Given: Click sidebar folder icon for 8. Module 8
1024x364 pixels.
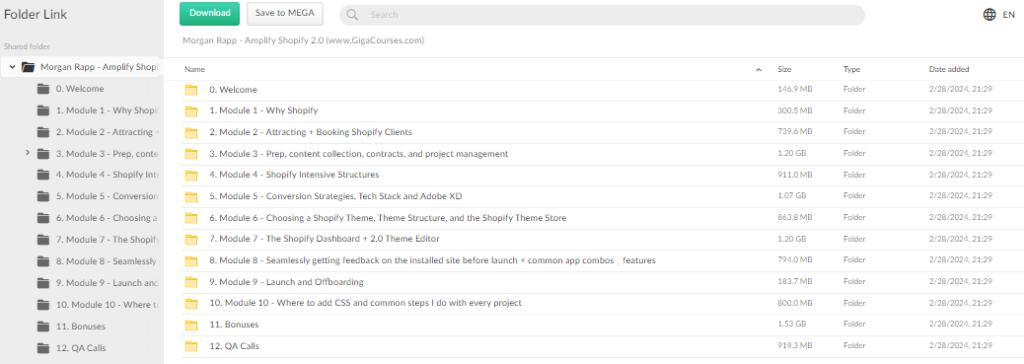Looking at the screenshot, I should coord(44,261).
